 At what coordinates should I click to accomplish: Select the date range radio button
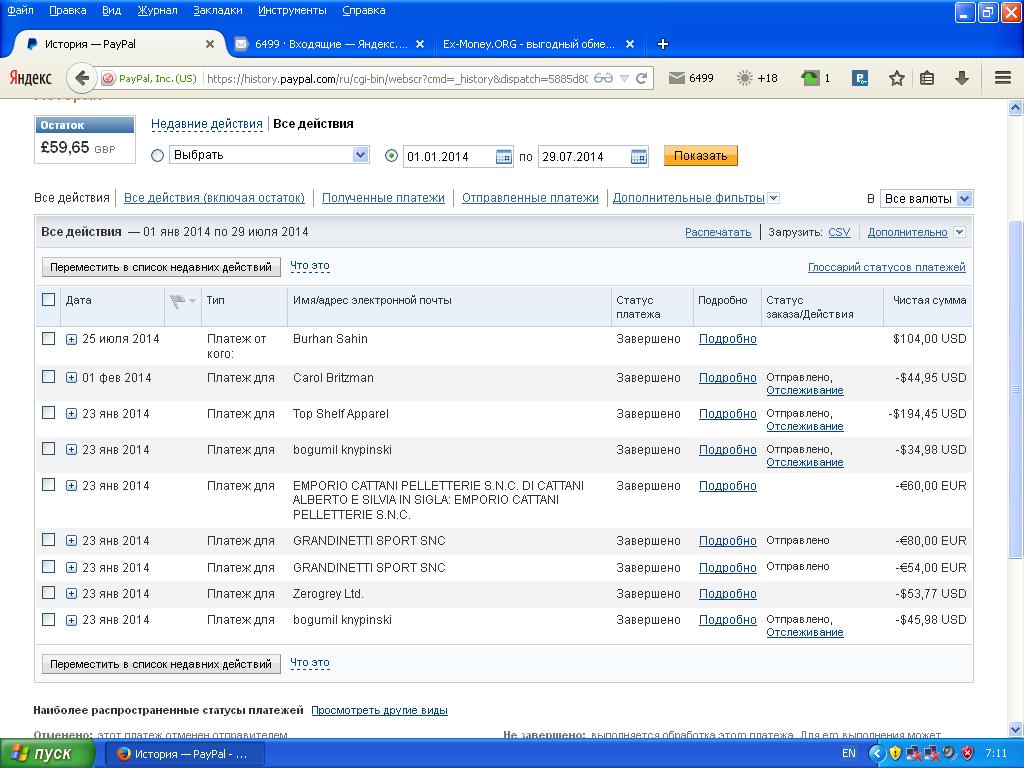pyautogui.click(x=391, y=155)
